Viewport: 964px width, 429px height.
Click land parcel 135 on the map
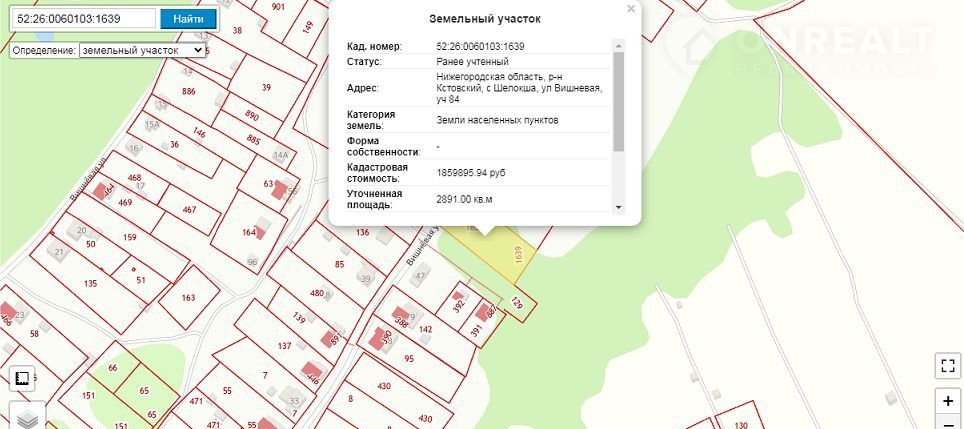point(91,284)
